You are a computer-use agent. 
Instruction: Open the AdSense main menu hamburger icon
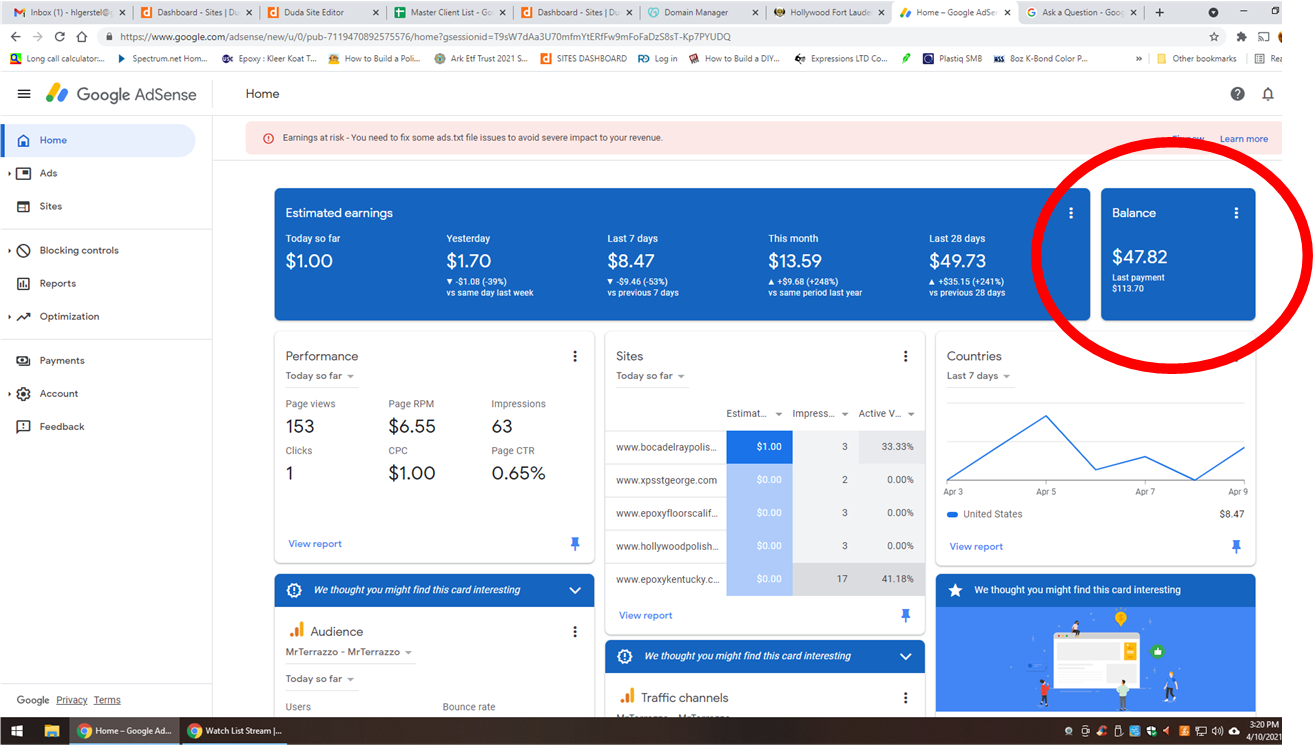[x=24, y=94]
